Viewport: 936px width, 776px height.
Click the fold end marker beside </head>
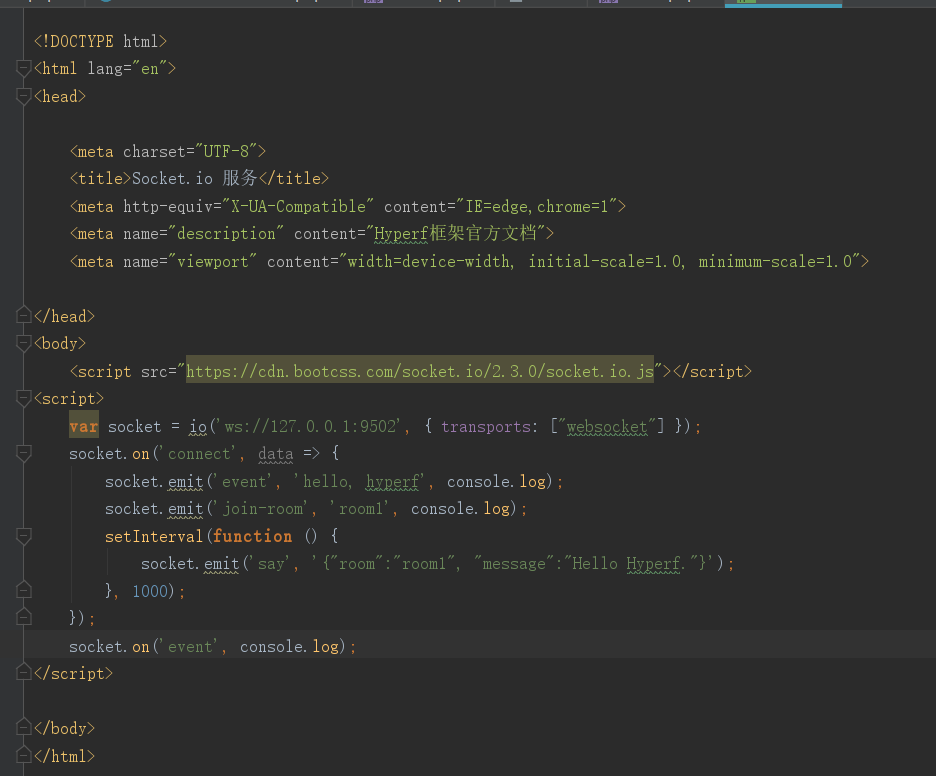pyautogui.click(x=23, y=315)
